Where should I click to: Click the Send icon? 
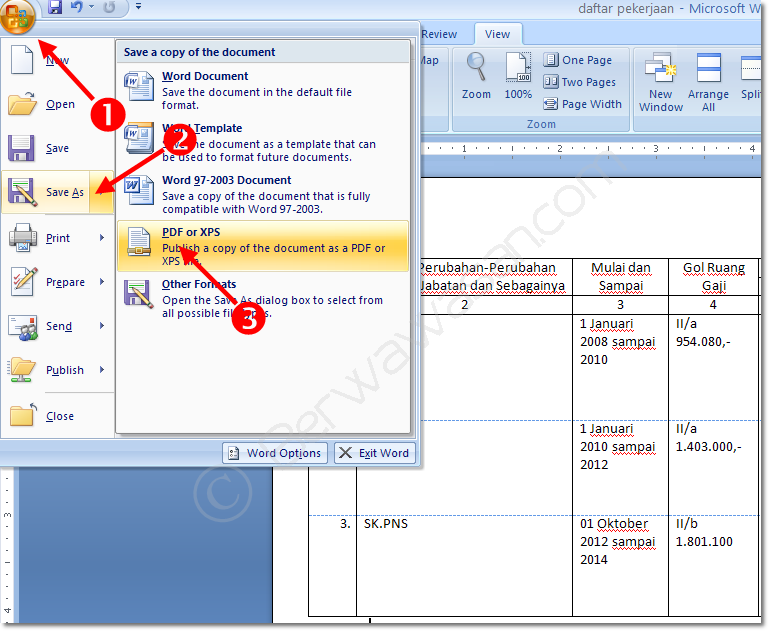click(23, 328)
